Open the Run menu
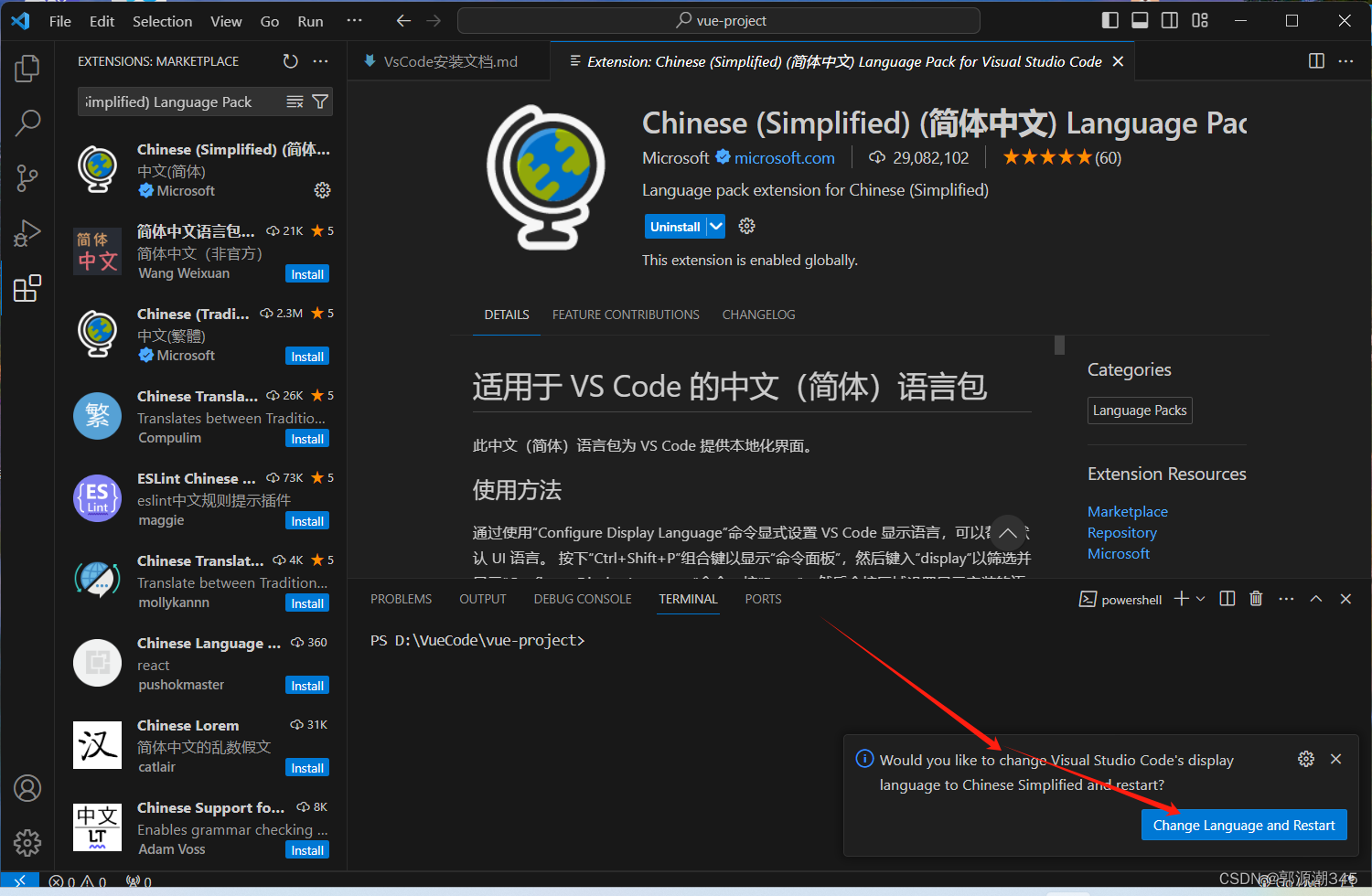Screen dimensions: 1372x896 [x=310, y=21]
